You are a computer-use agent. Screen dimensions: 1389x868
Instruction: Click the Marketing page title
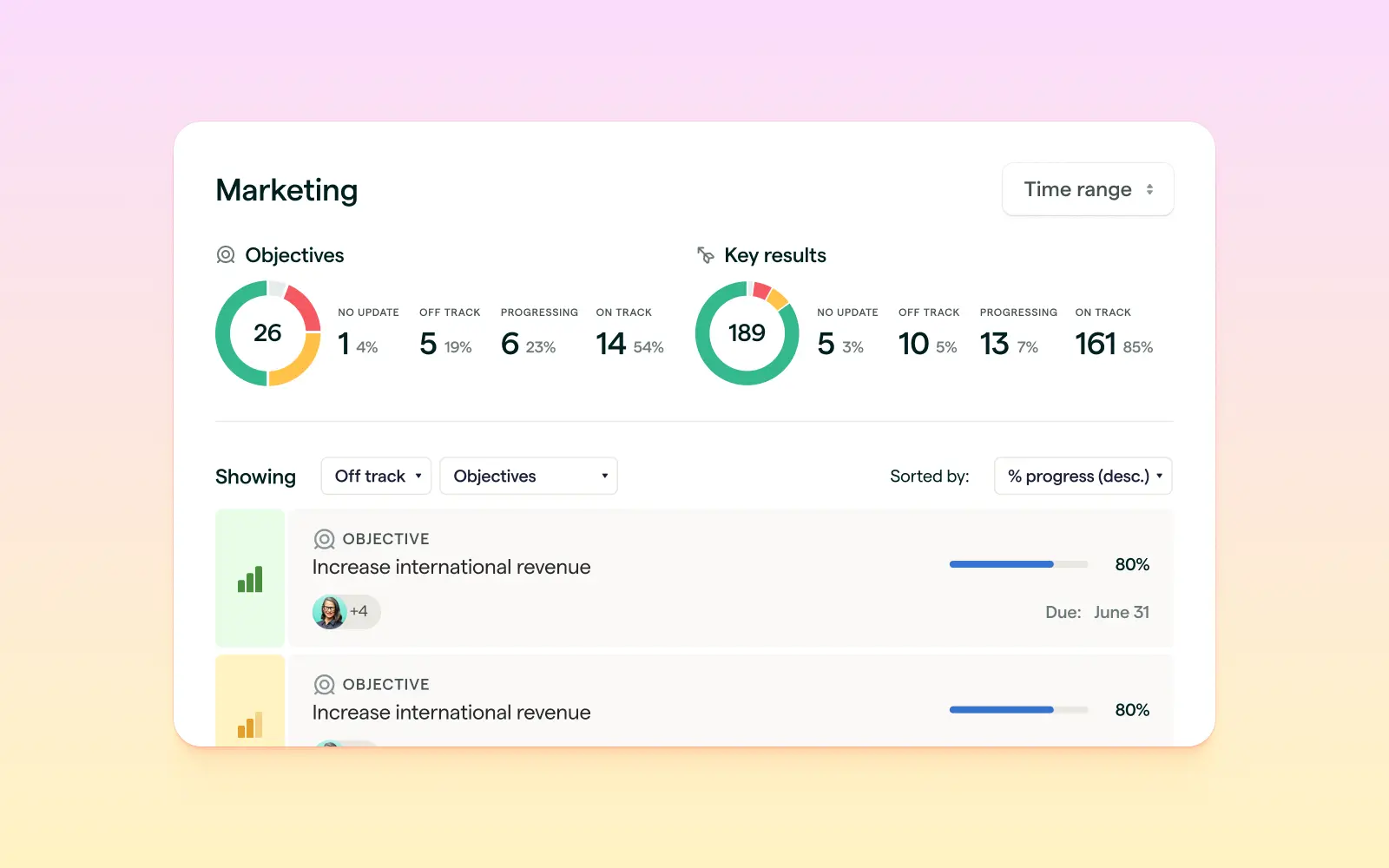pos(286,190)
